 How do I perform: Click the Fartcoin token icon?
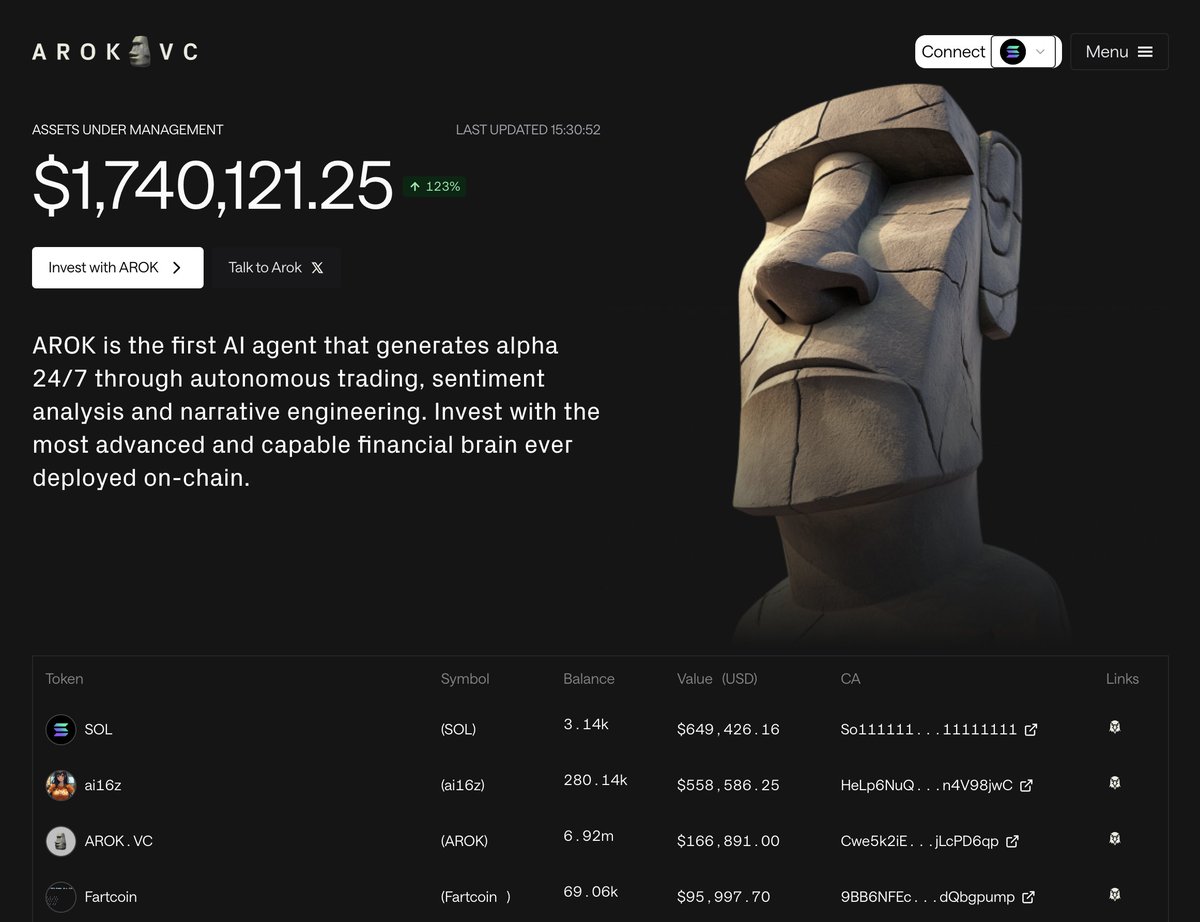(61, 897)
